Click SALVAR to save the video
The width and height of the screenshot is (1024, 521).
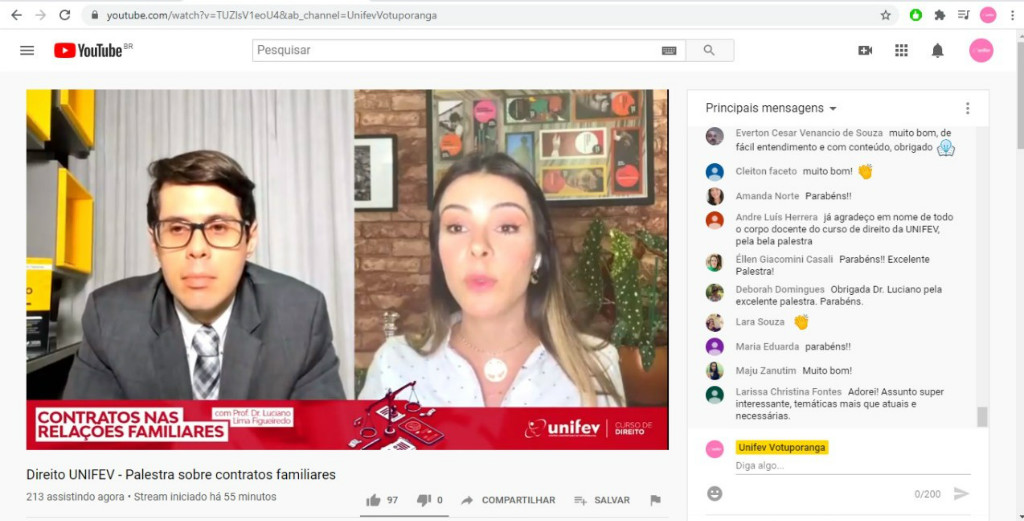[x=602, y=500]
